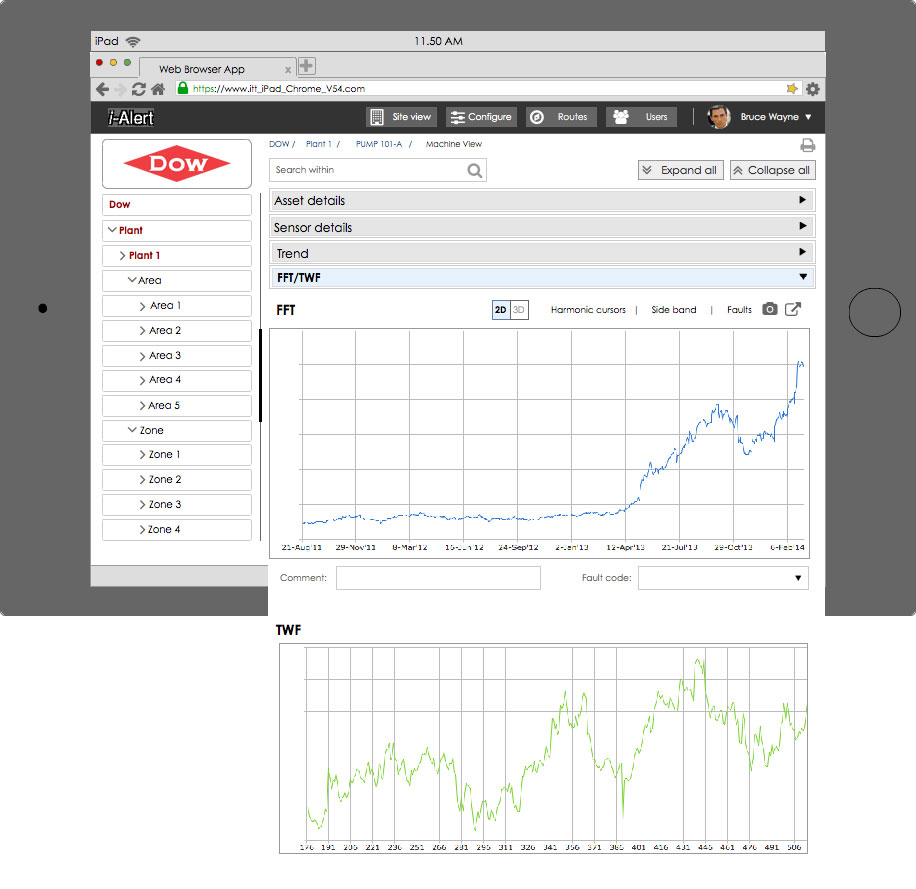Image resolution: width=916 pixels, height=889 pixels.
Task: Switch FFT chart to 2D view
Action: pos(501,310)
